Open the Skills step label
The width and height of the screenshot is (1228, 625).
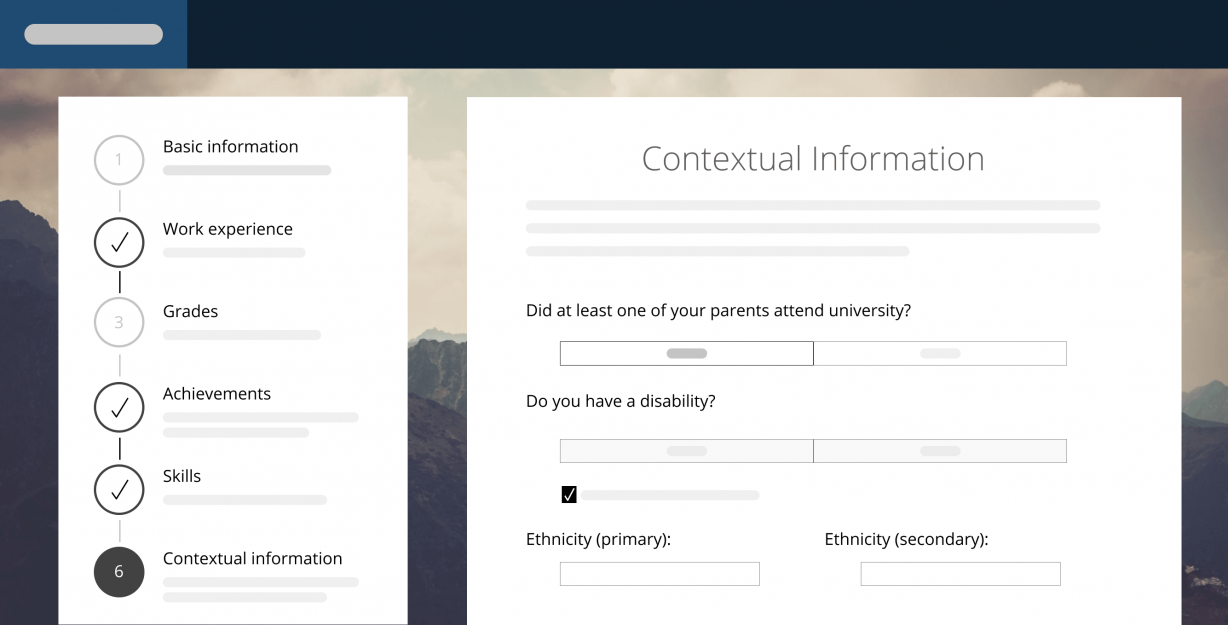tap(182, 476)
